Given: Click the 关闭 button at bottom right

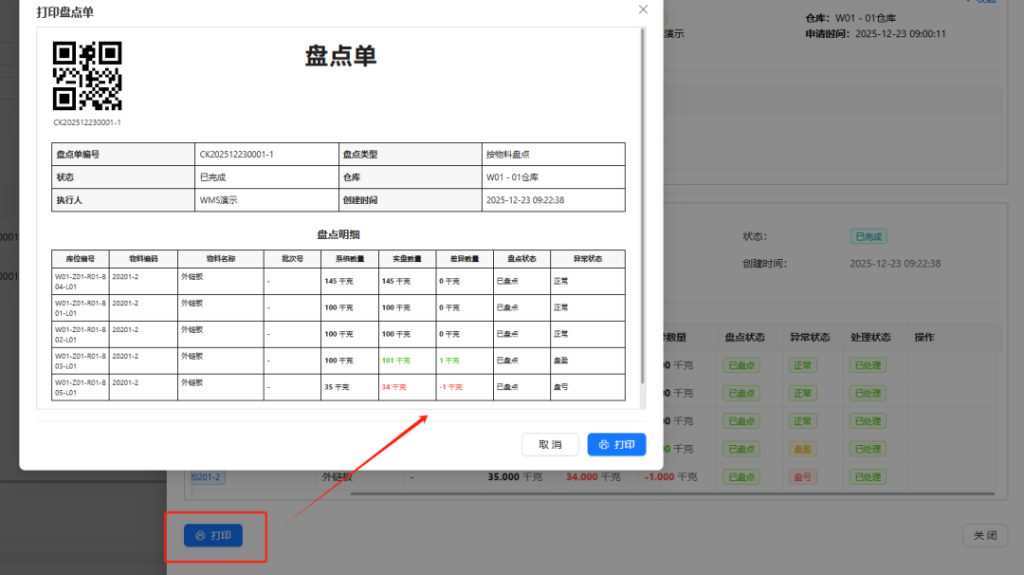Looking at the screenshot, I should pos(984,536).
